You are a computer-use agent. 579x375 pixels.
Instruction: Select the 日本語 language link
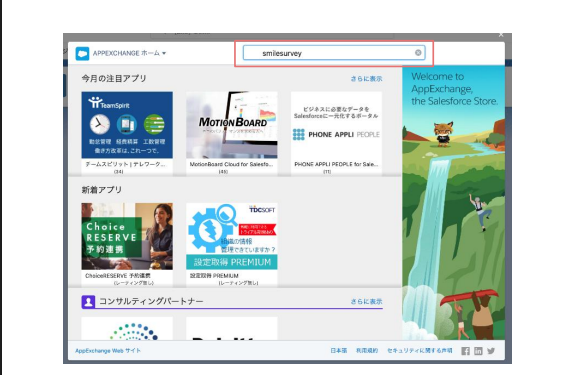tap(339, 351)
